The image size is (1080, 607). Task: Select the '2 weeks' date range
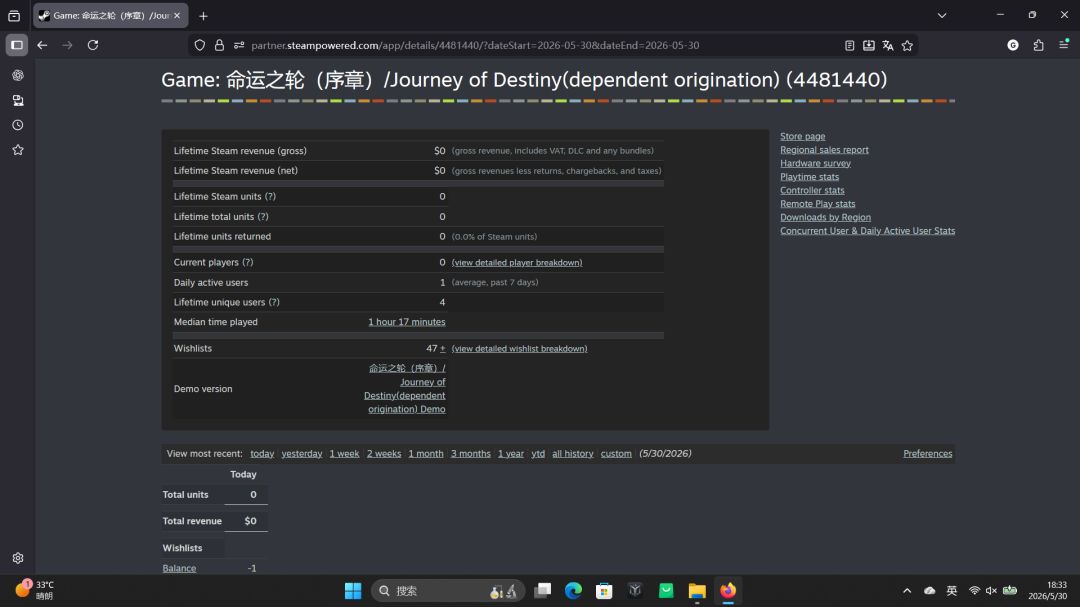coord(384,453)
